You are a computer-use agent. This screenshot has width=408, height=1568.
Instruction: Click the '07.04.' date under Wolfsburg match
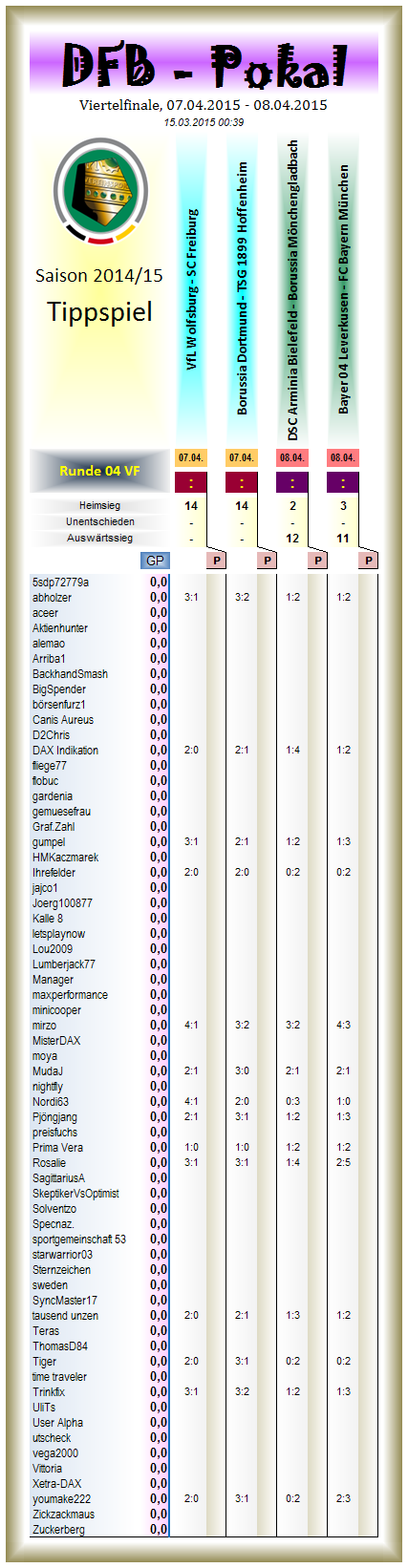pos(191,457)
